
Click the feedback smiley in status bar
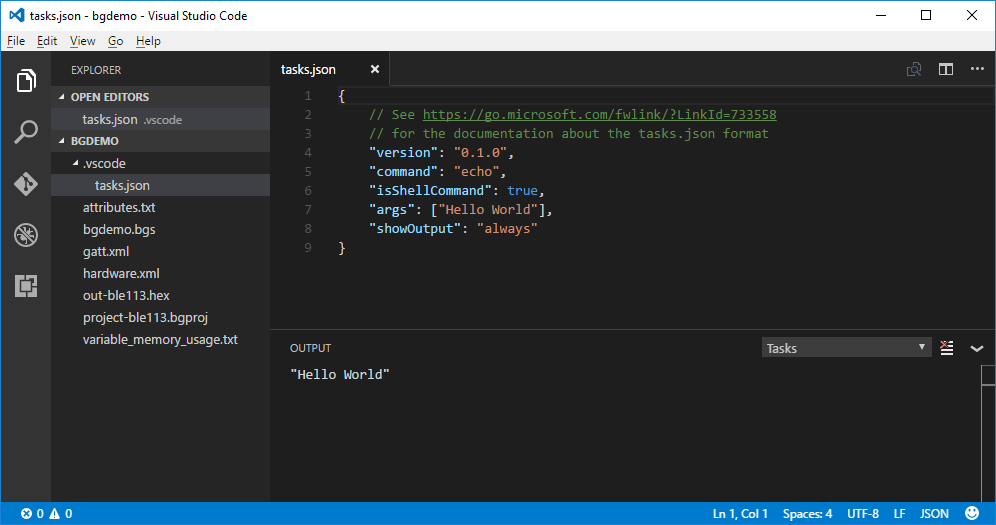[x=972, y=513]
